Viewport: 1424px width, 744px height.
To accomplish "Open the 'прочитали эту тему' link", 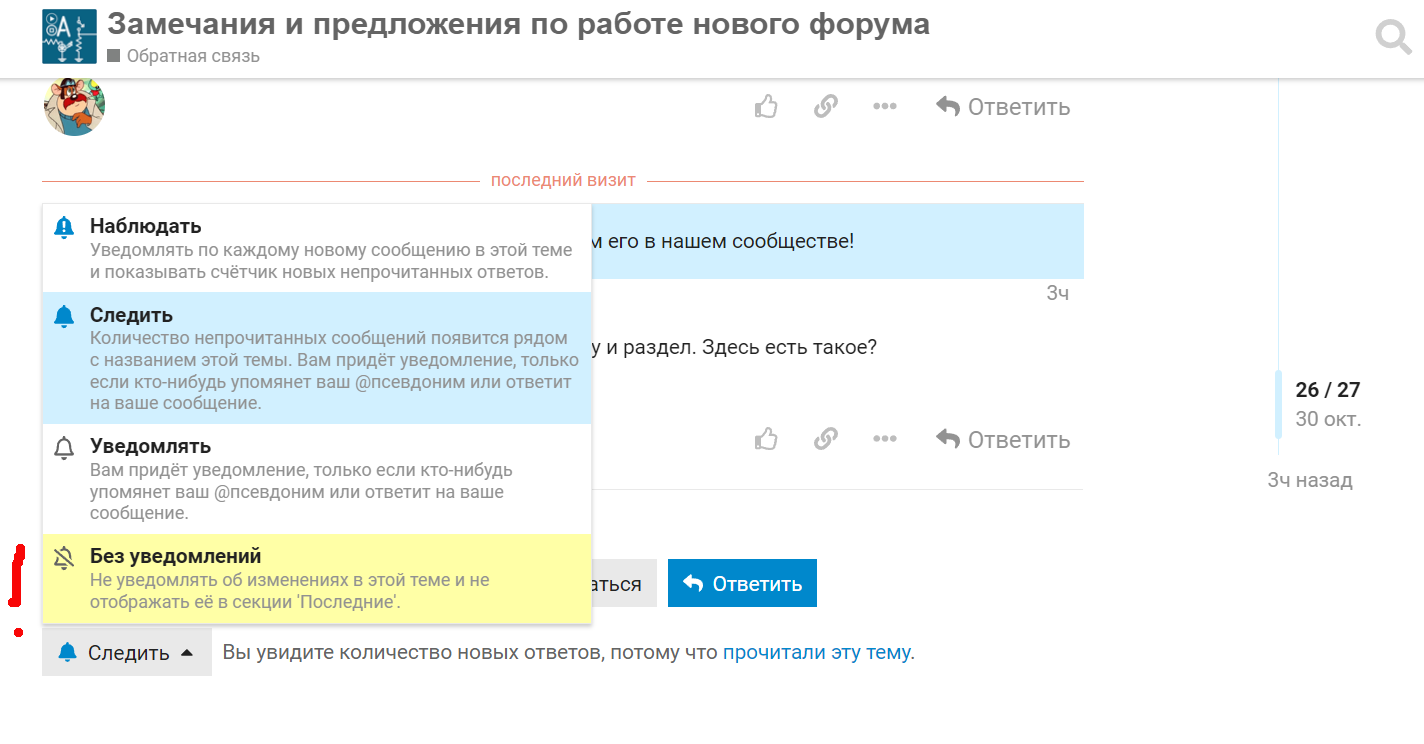I will tap(816, 653).
